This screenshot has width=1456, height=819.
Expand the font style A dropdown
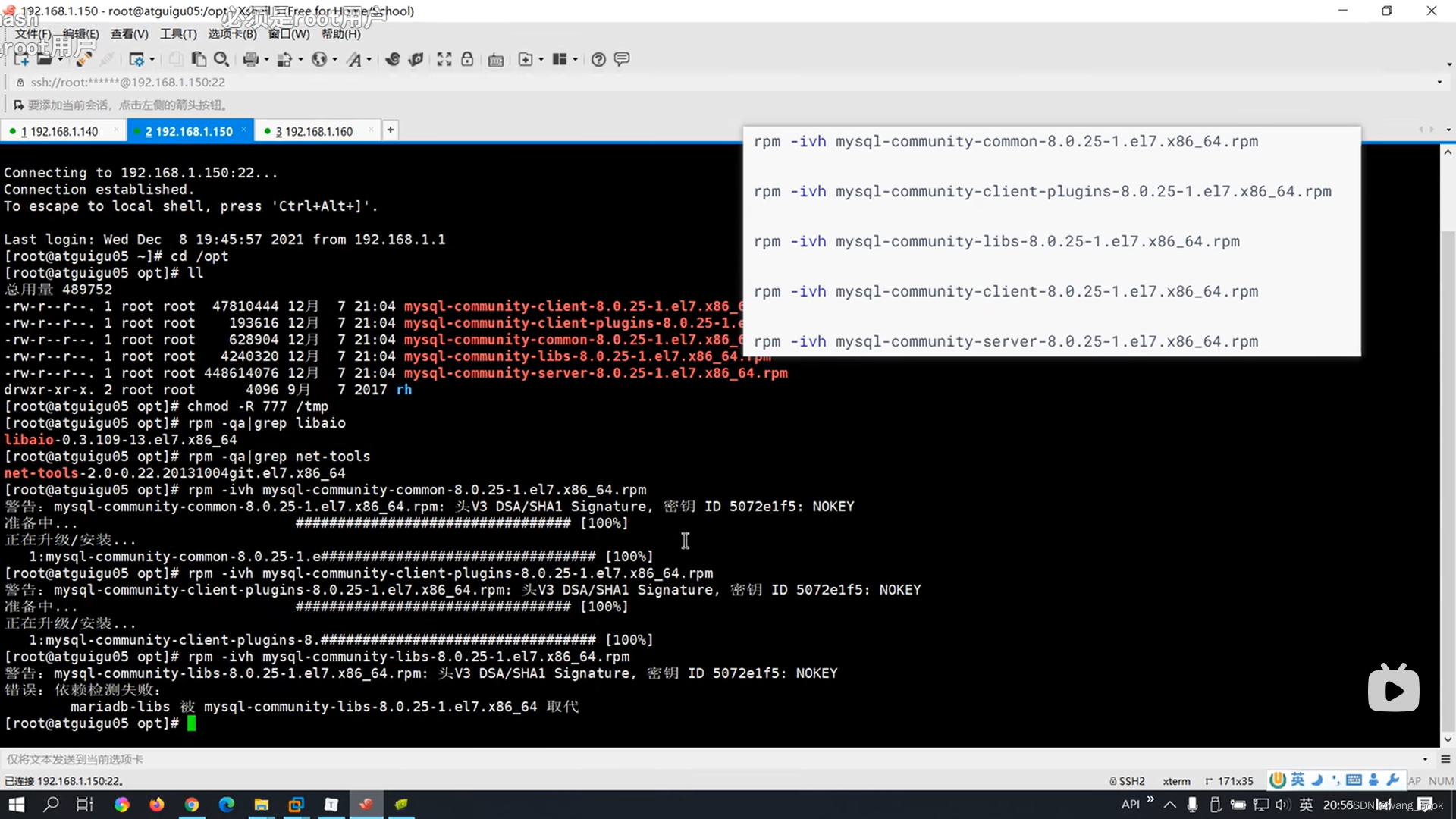tap(369, 59)
